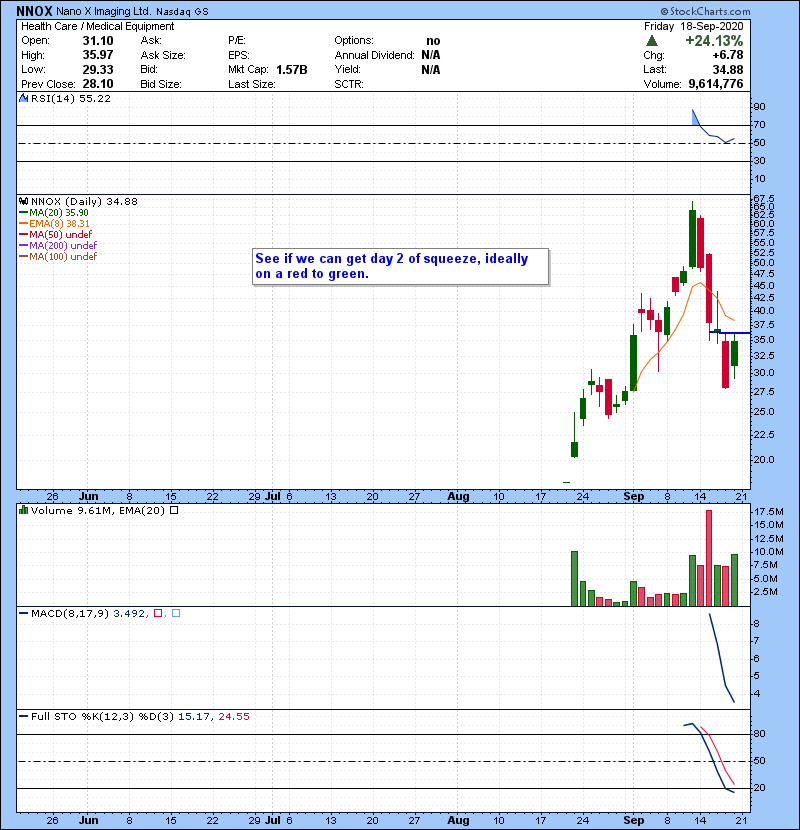Toggle the empty EMA(20) box beside Volume
This screenshot has height=830, width=800.
[174, 510]
